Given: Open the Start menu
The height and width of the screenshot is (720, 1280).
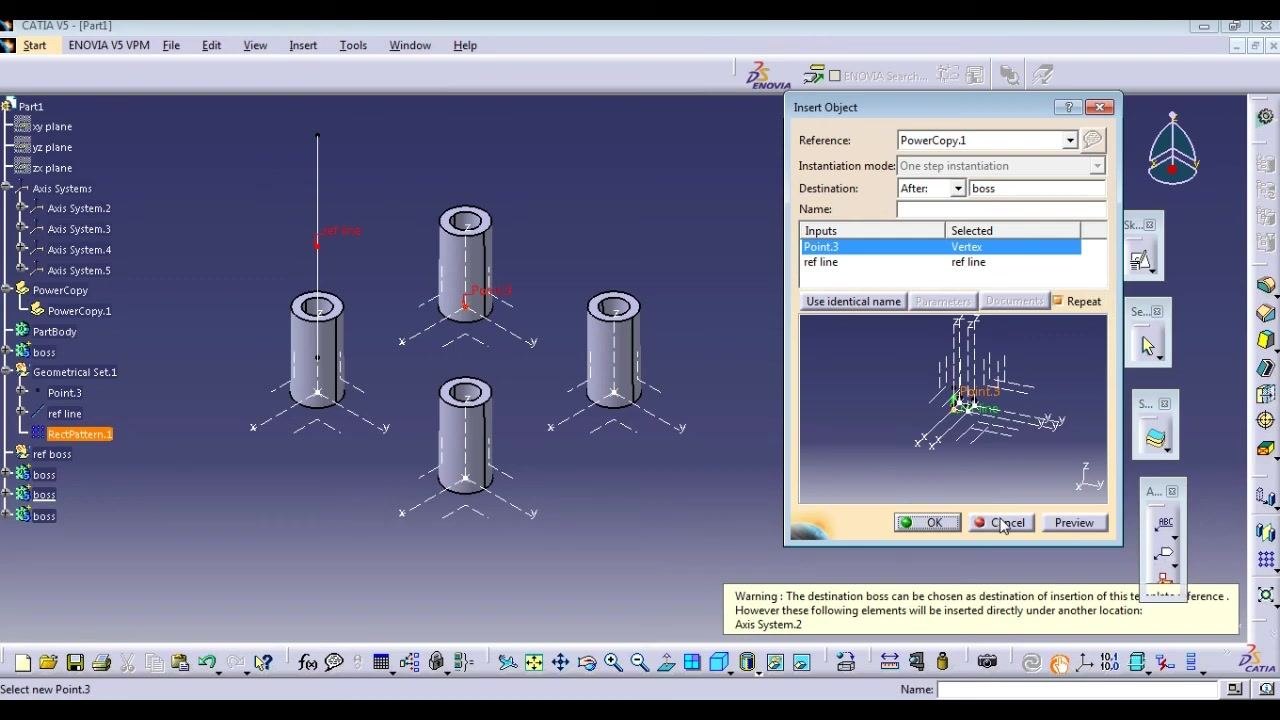Looking at the screenshot, I should pyautogui.click(x=35, y=45).
